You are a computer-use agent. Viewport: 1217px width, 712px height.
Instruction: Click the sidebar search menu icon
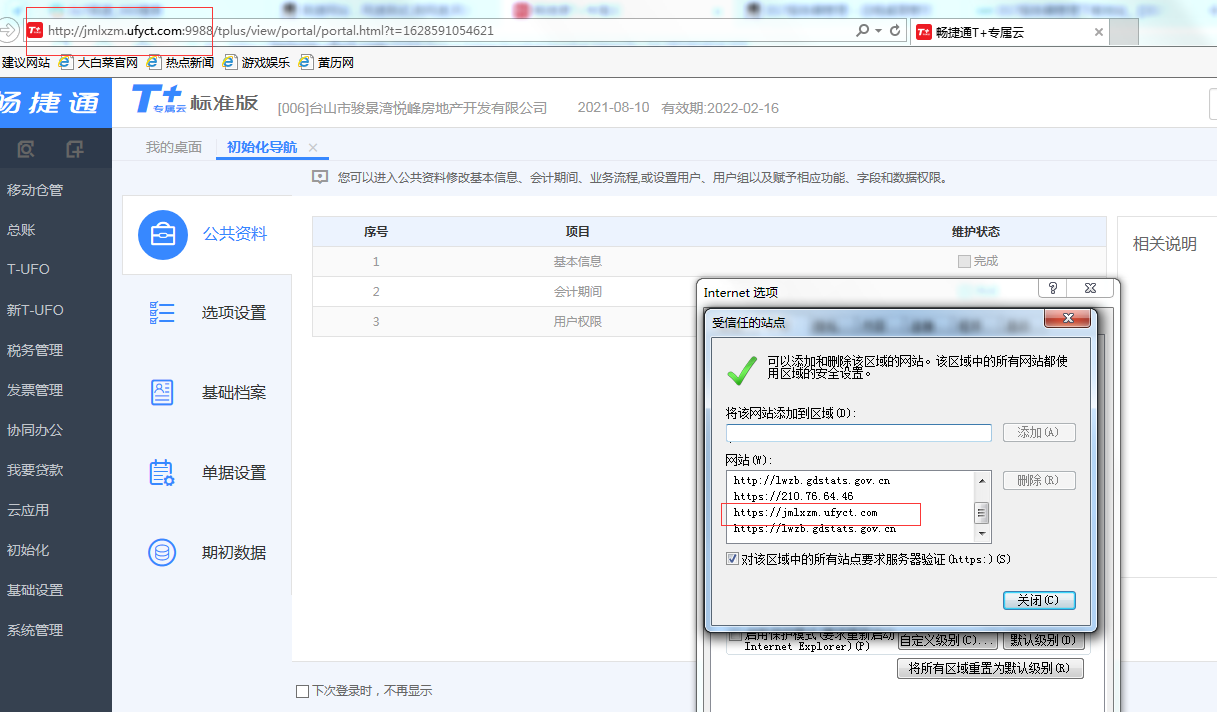(x=26, y=149)
